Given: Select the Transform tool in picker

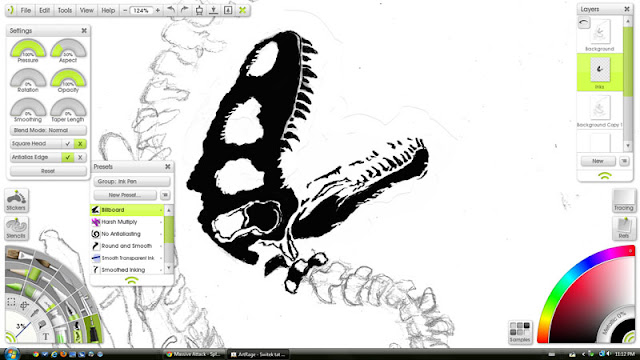Looking at the screenshot, I should (24, 305).
